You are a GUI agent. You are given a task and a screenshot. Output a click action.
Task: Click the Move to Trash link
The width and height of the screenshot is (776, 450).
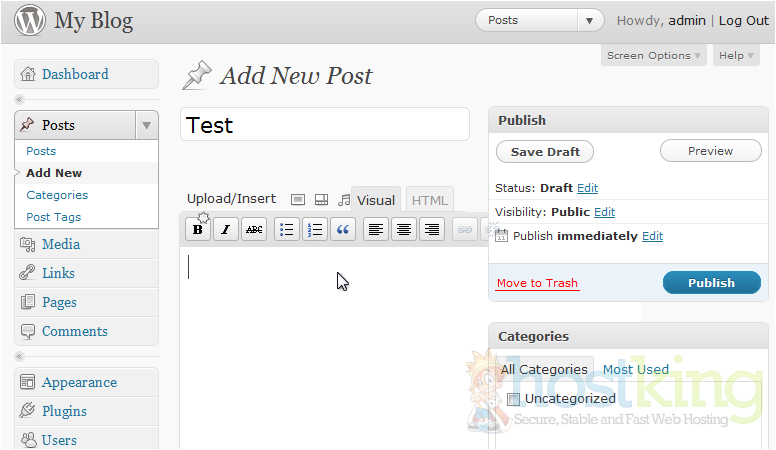pyautogui.click(x=537, y=283)
